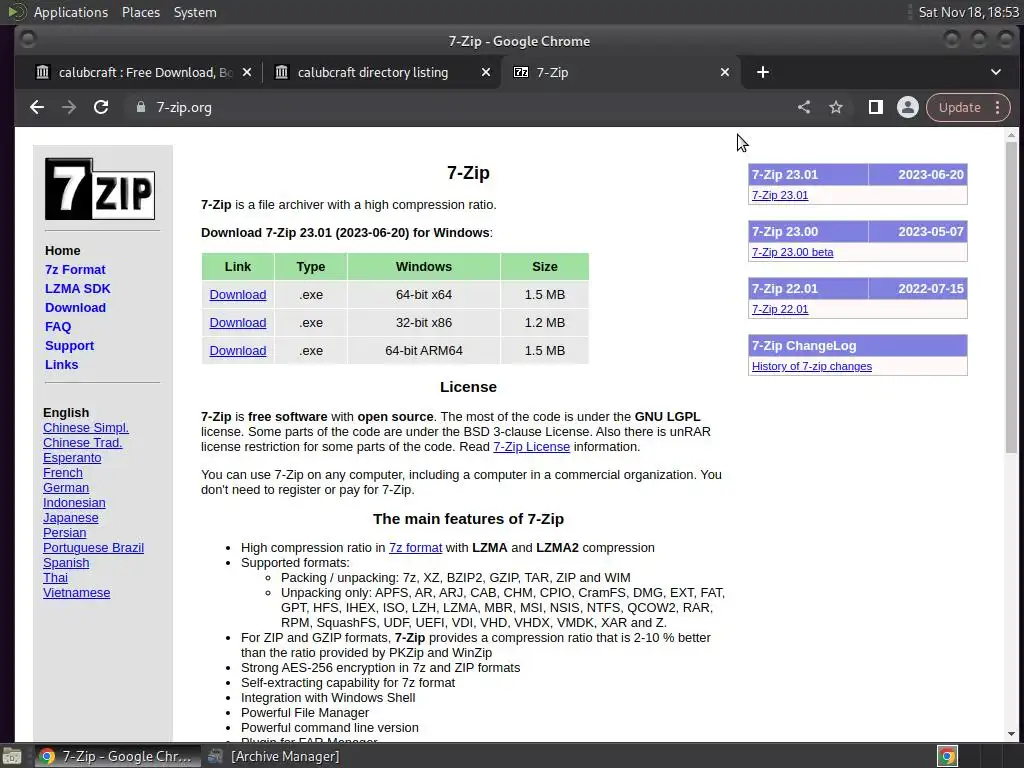Click the forward navigation arrow

[69, 108]
